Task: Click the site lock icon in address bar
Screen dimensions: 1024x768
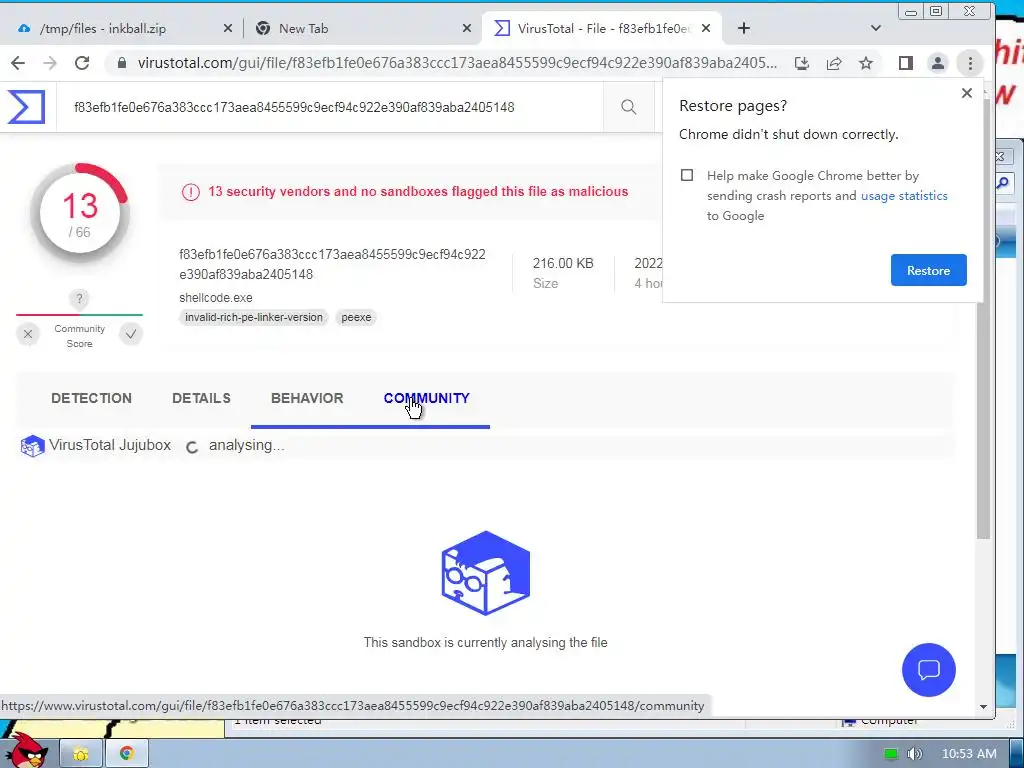Action: pyautogui.click(x=121, y=63)
